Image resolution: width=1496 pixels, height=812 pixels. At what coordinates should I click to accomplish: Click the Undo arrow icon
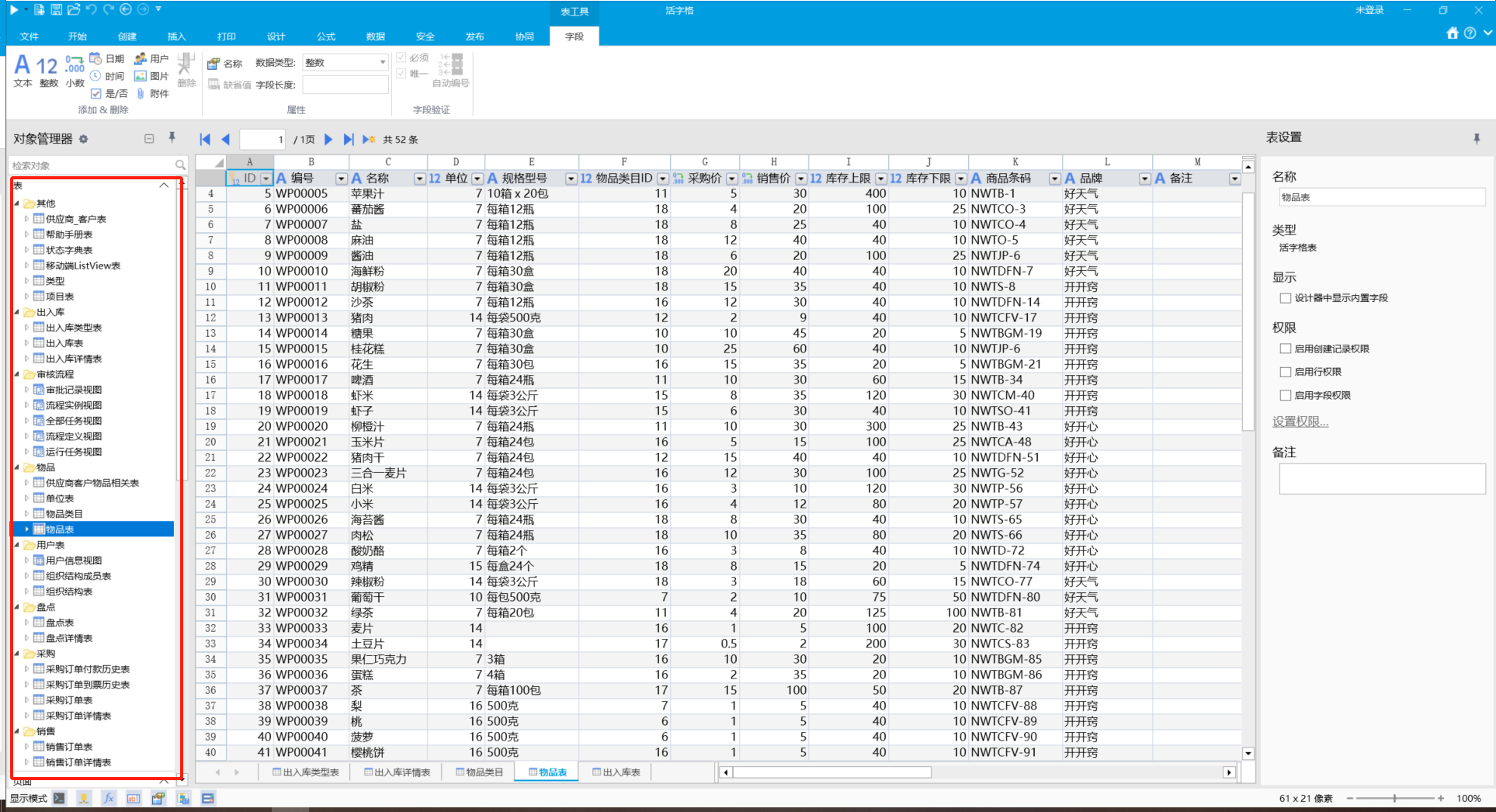91,10
